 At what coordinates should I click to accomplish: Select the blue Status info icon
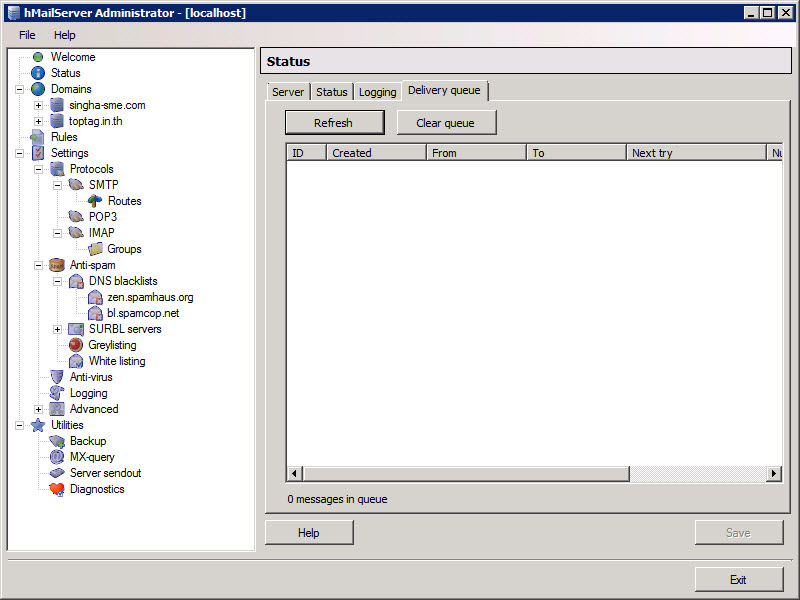click(x=38, y=73)
